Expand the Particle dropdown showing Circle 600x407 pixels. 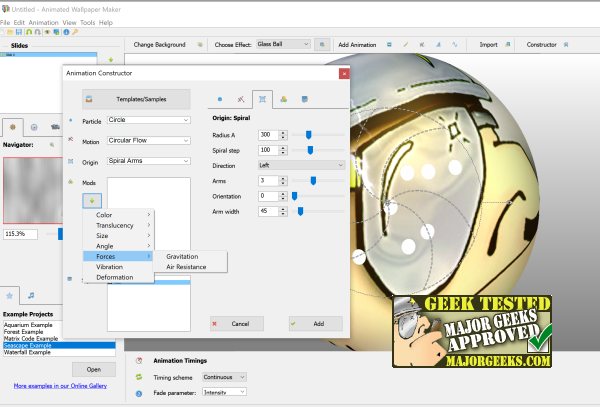click(x=148, y=120)
